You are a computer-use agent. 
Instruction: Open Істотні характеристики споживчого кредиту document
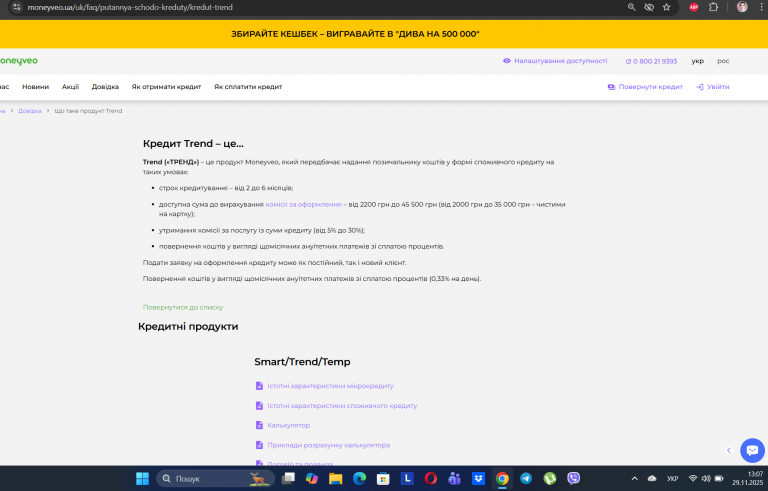pyautogui.click(x=342, y=406)
